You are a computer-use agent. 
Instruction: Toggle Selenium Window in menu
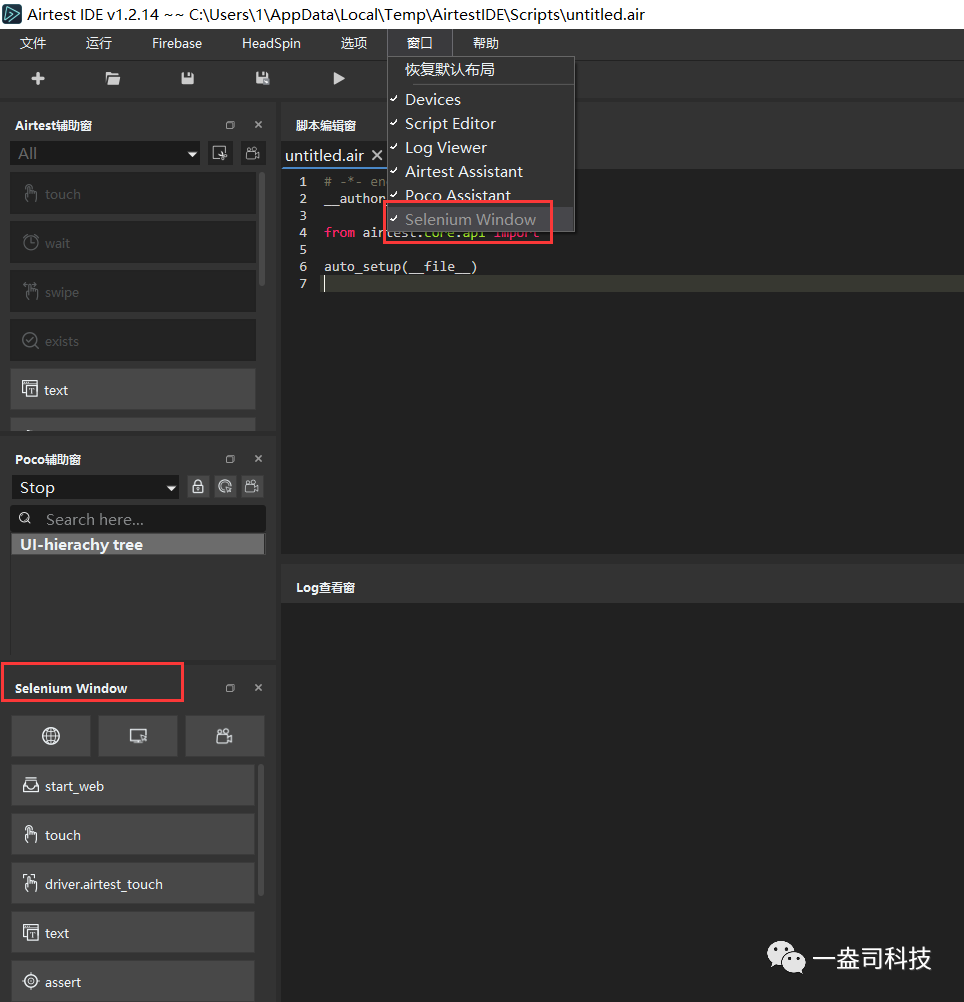480,219
